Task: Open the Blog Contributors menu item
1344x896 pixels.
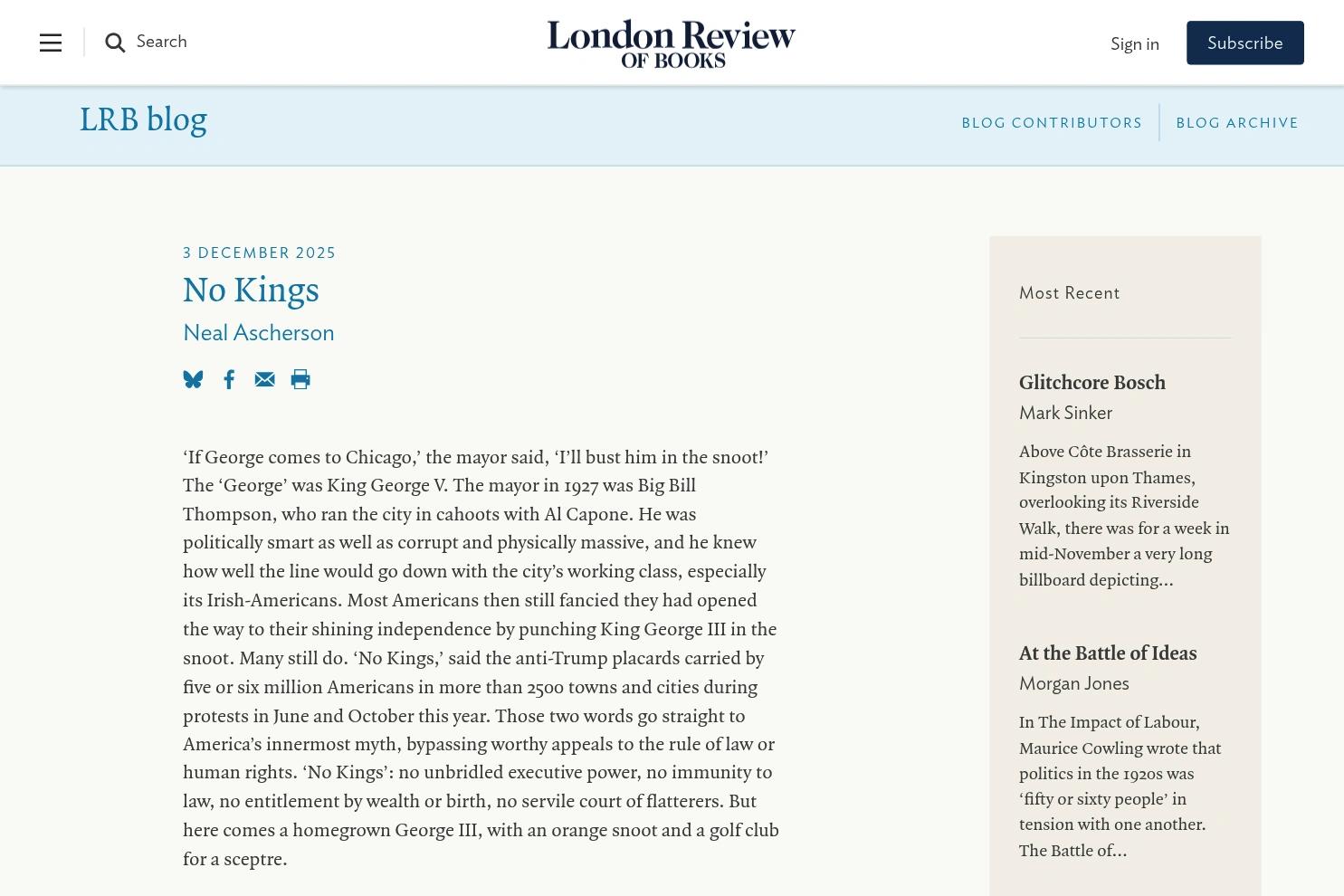Action: click(x=1052, y=122)
